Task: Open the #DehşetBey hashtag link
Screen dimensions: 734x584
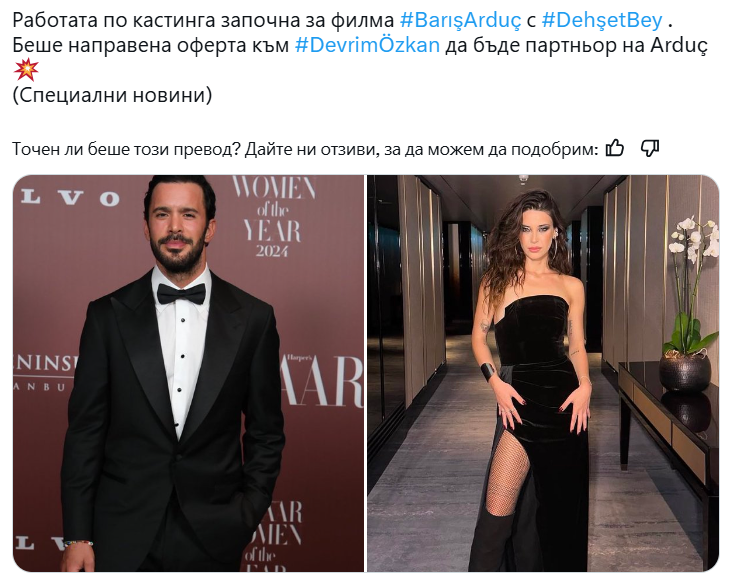Action: (602, 20)
